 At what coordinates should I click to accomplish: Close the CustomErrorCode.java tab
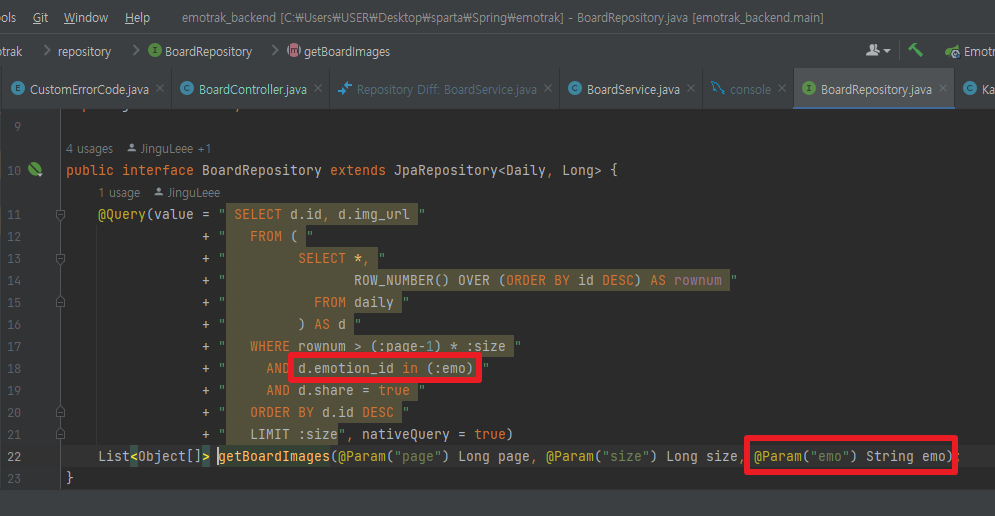pyautogui.click(x=160, y=88)
